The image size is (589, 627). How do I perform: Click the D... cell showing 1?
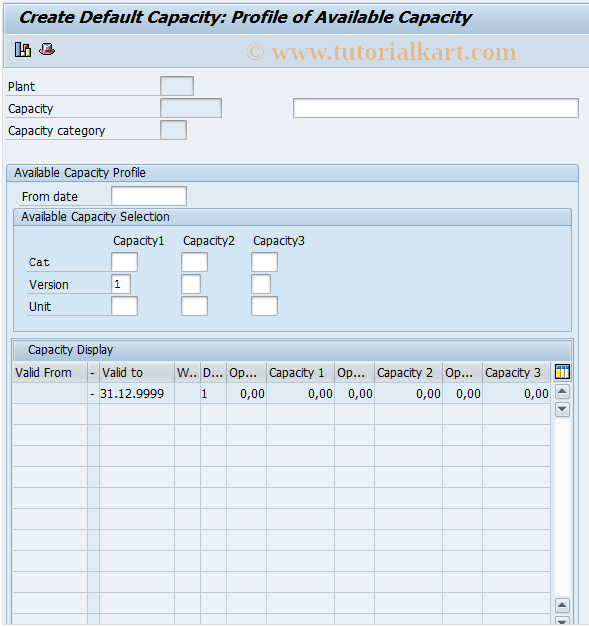pyautogui.click(x=213, y=393)
